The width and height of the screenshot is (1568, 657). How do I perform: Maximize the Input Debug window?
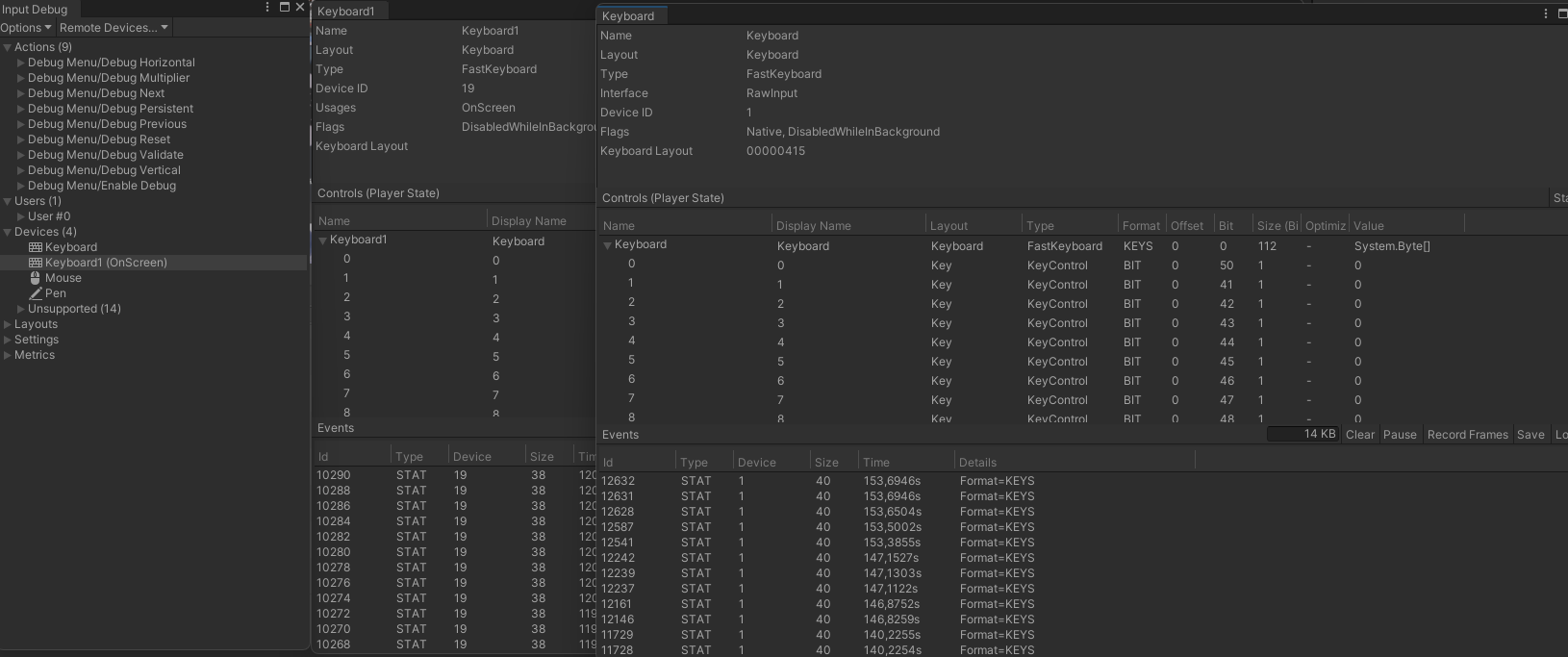(284, 8)
